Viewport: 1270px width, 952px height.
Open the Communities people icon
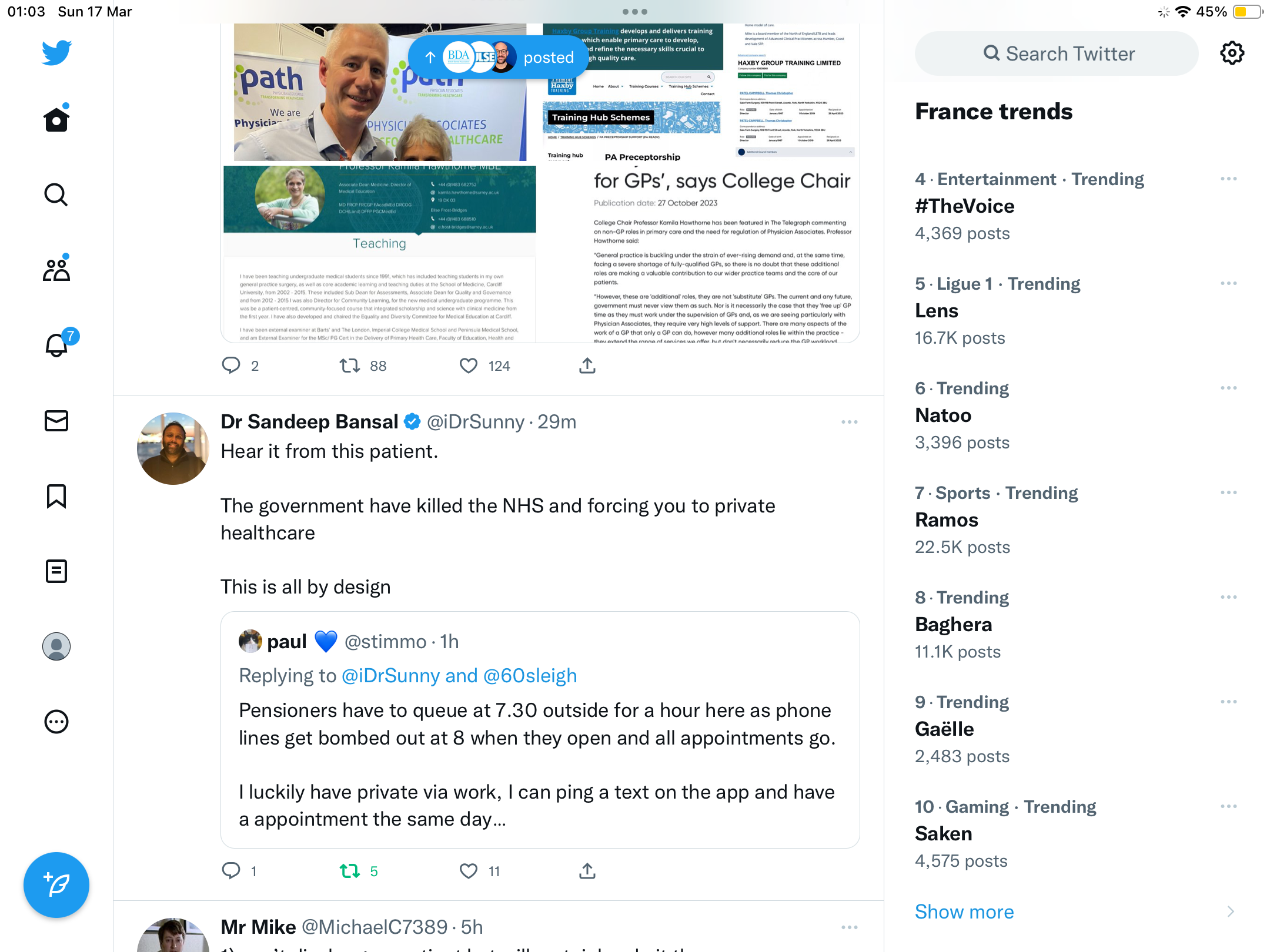point(56,270)
